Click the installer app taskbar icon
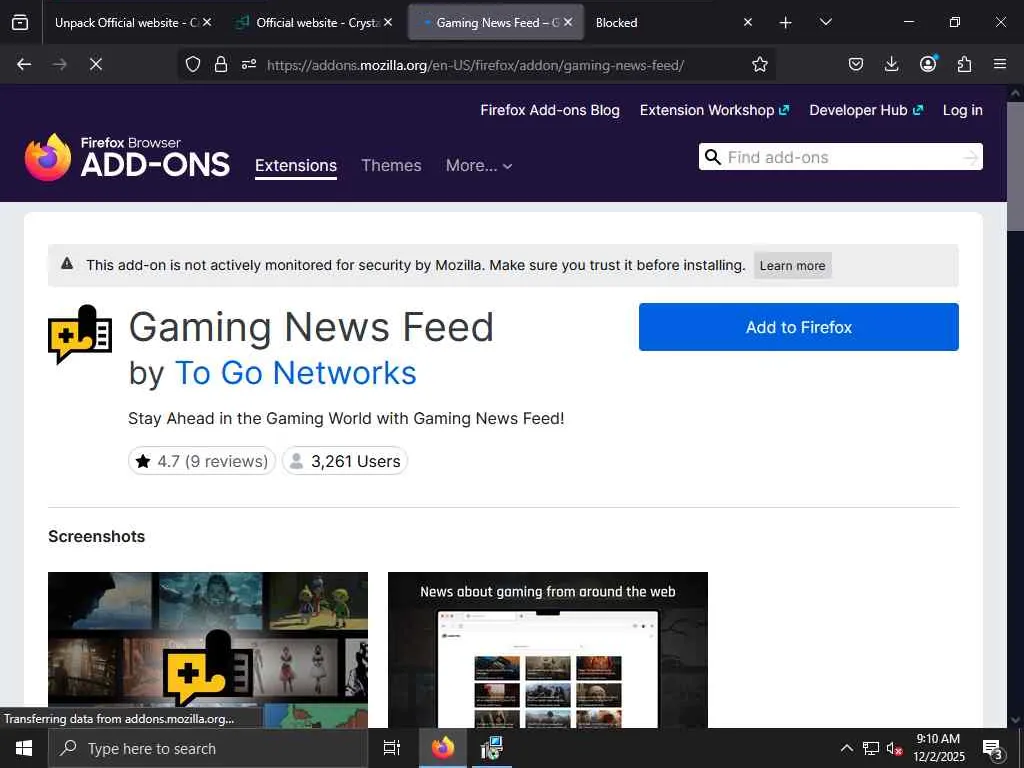Viewport: 1024px width, 768px height. click(x=491, y=748)
